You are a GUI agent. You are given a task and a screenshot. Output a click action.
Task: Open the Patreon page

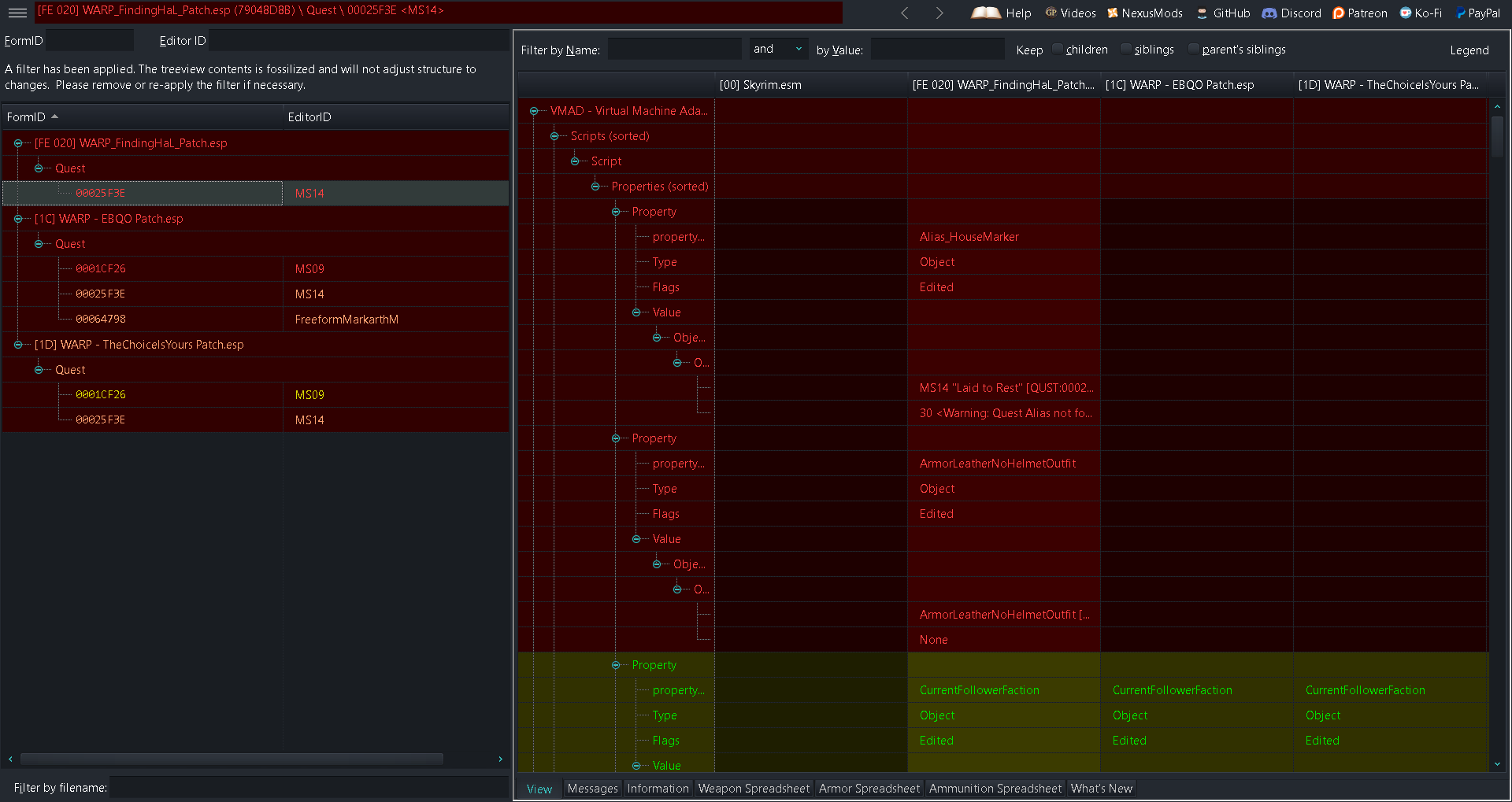[1359, 13]
